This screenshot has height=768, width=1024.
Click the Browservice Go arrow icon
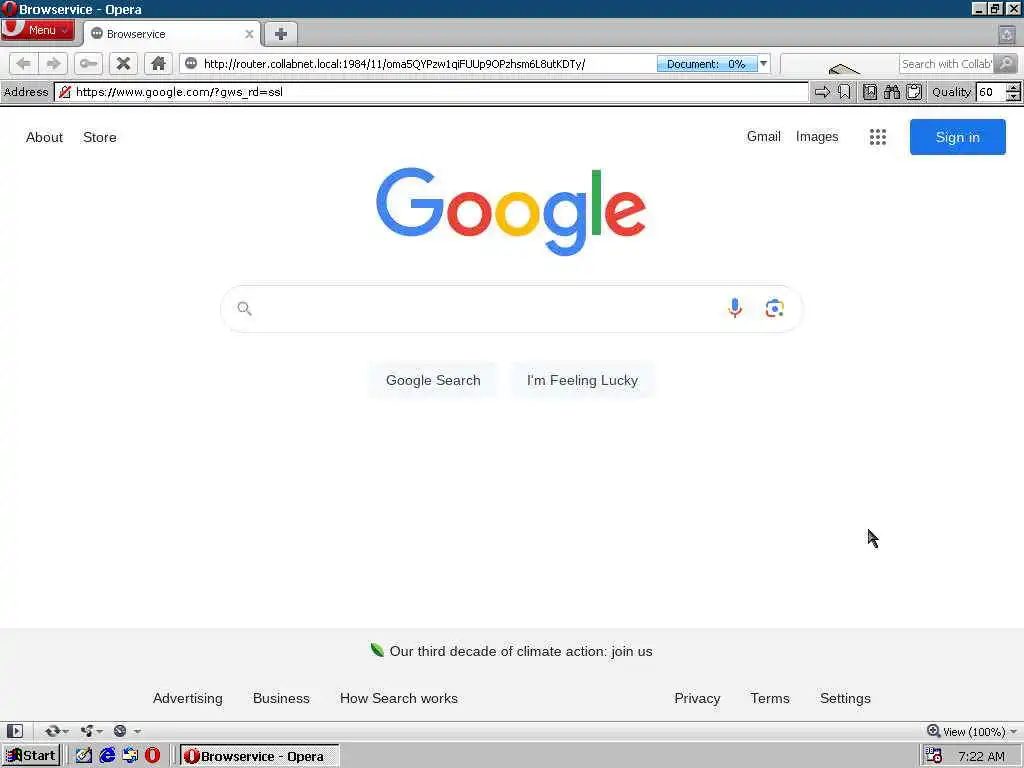click(822, 92)
